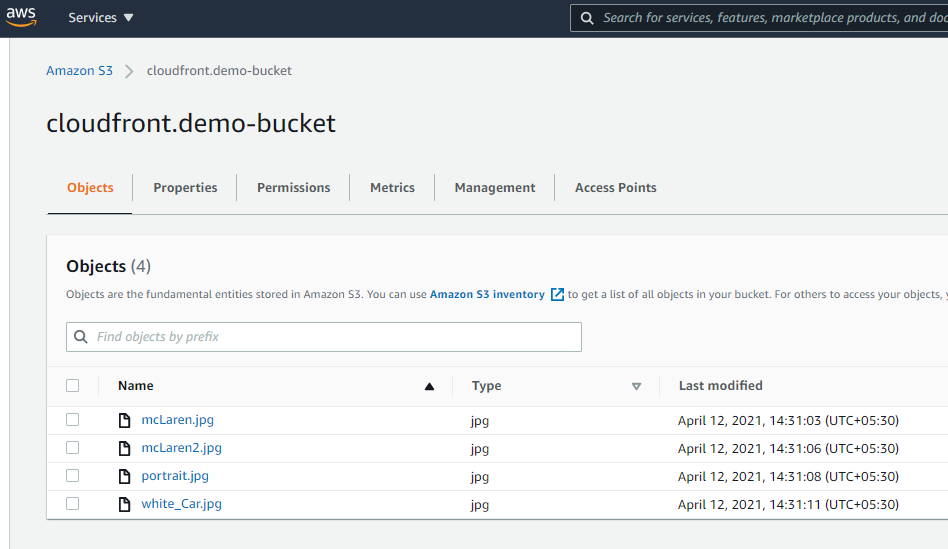
Task: Go to Amazon S3 breadcrumb link
Action: (79, 71)
